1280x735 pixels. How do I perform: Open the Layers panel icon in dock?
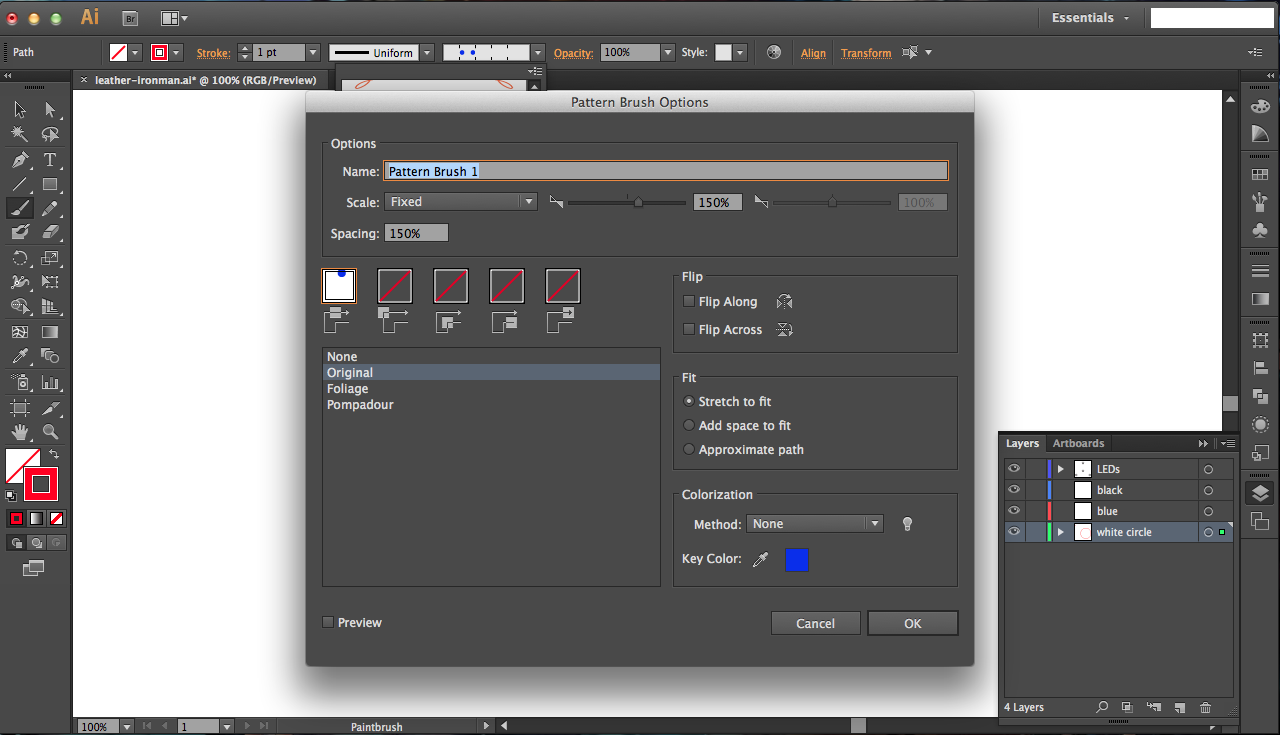pos(1260,493)
